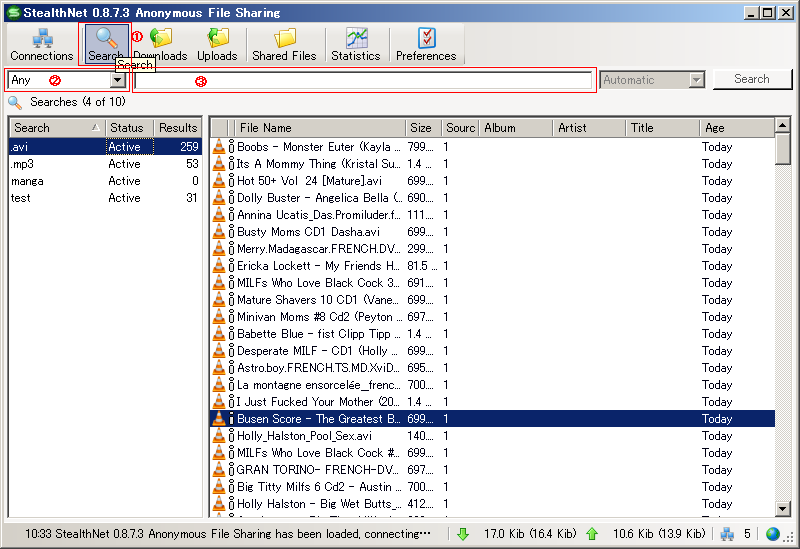800x549 pixels.
Task: Click VLC icon of Hot 50+ Vol 24 row
Action: point(219,181)
